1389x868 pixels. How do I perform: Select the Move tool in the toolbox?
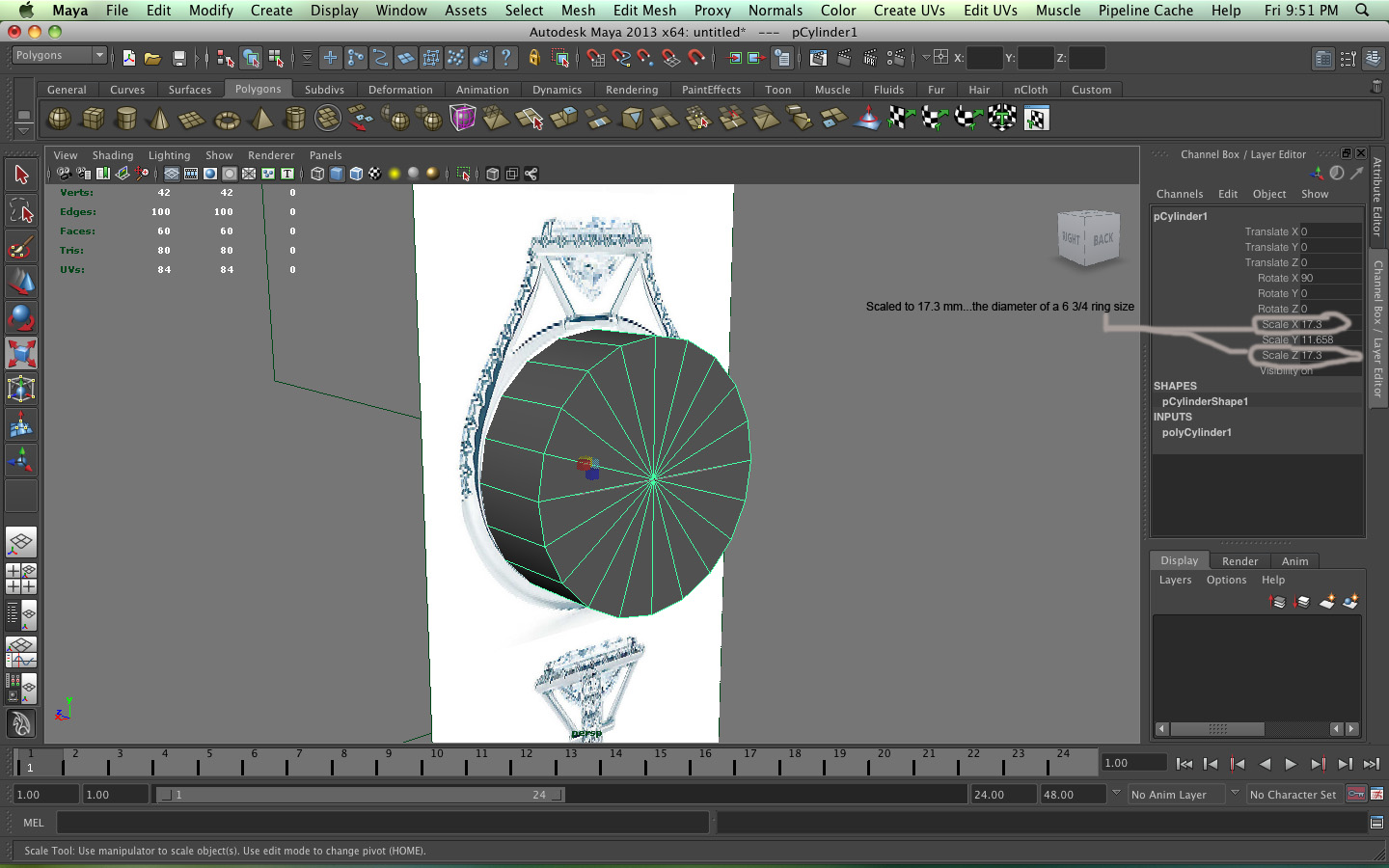tap(21, 283)
